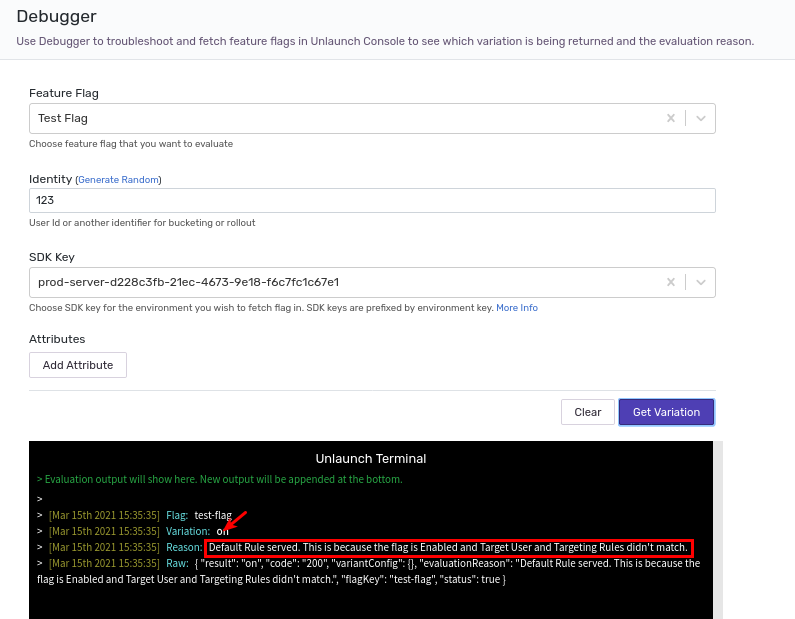Viewport: 795px width, 619px height.
Task: Click the Flag: label in terminal
Action: [x=177, y=515]
